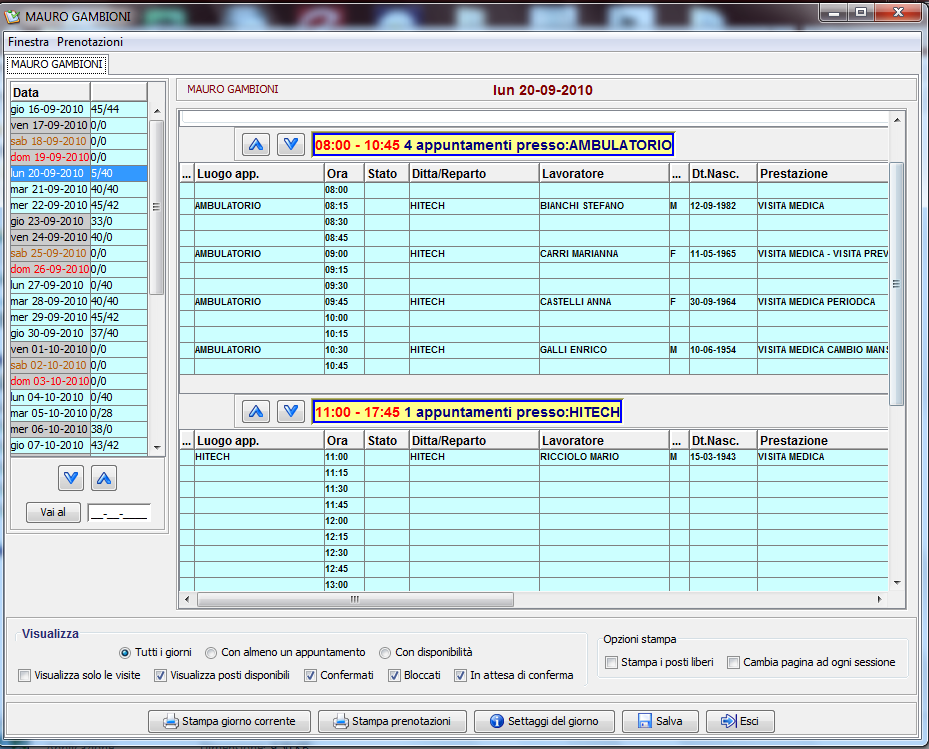Click date list scrollbar up arrow
This screenshot has height=749, width=929.
tap(157, 111)
